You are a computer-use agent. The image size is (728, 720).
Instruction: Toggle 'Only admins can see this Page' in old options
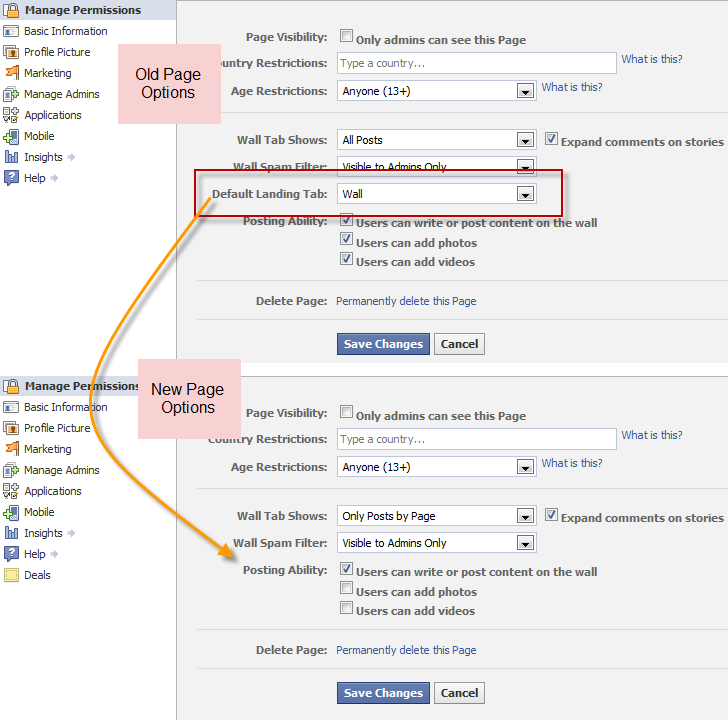click(x=346, y=36)
